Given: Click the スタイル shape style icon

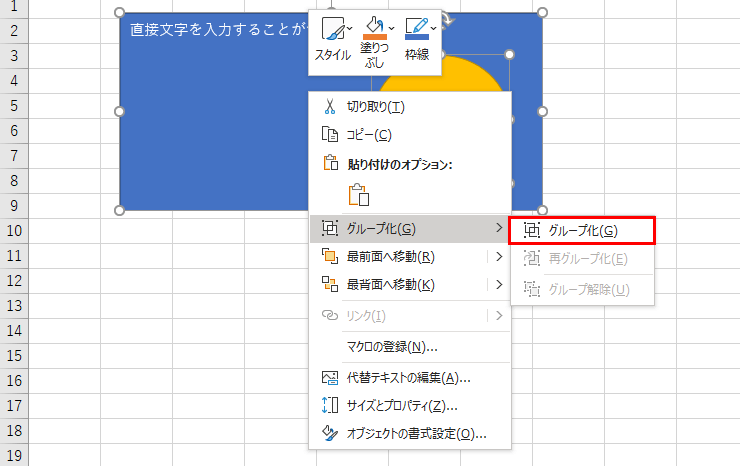Looking at the screenshot, I should 334,29.
